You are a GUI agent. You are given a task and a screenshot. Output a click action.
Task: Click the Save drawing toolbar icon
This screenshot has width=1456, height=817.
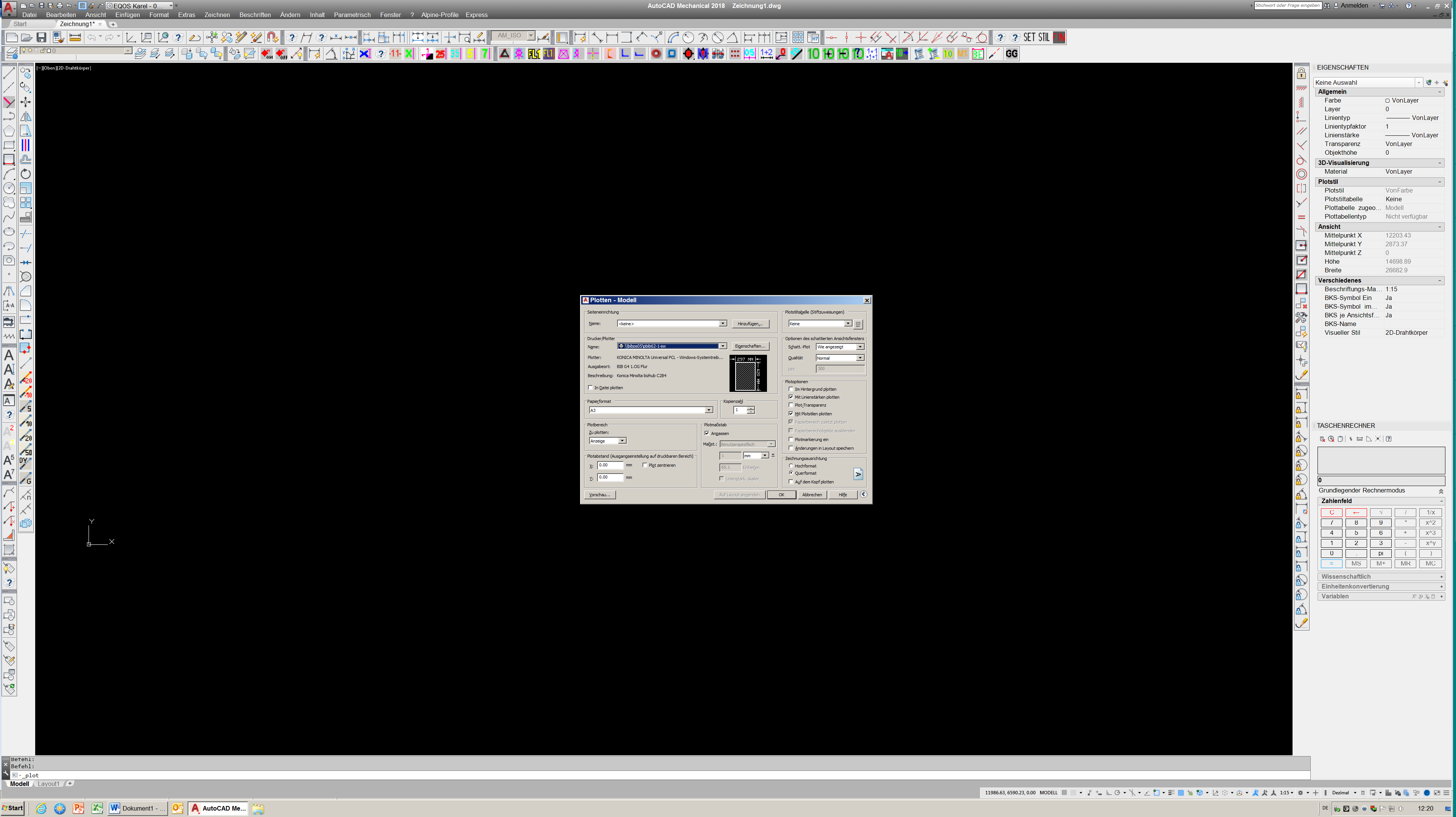(41, 37)
